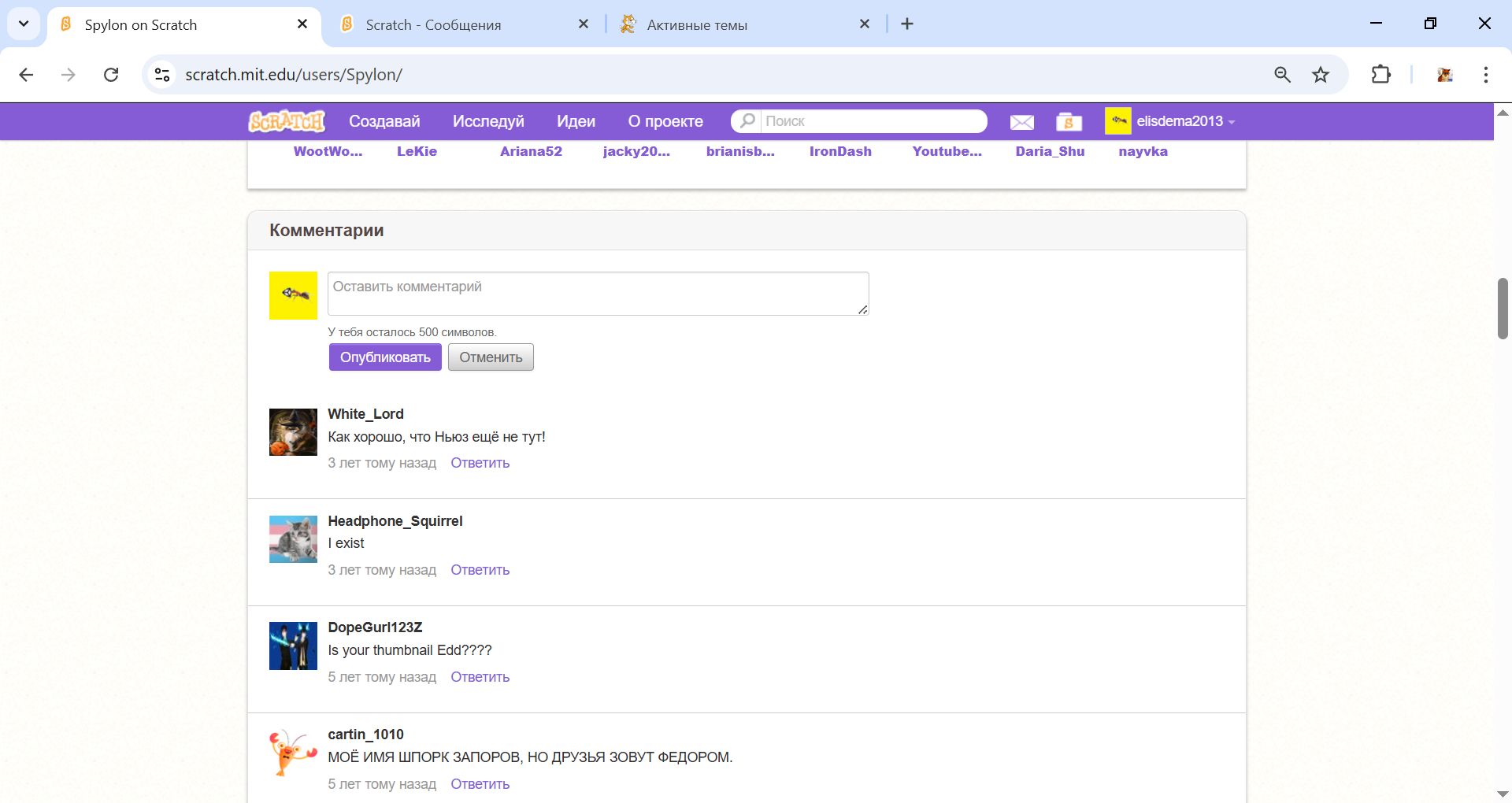Reply to White_Lord's comment
The height and width of the screenshot is (803, 1512).
pos(480,463)
